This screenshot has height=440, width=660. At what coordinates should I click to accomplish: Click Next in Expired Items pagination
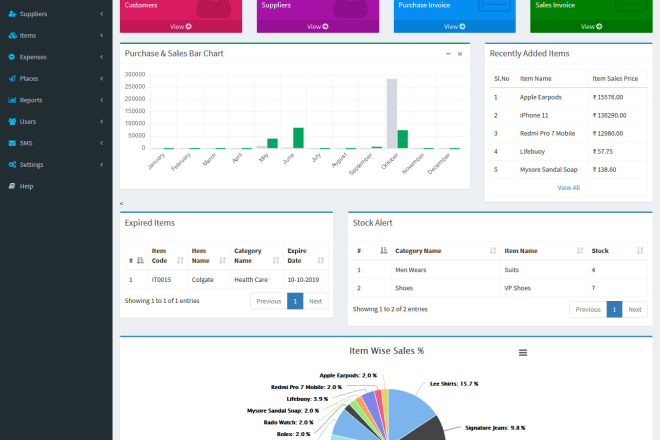(x=315, y=301)
